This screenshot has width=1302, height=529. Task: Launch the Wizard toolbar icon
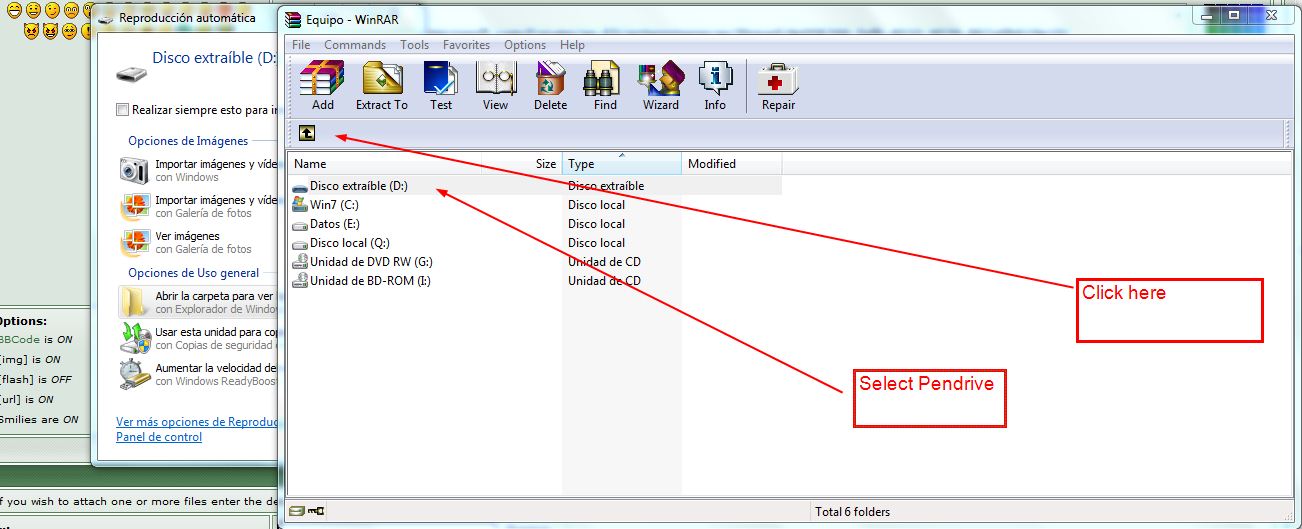pos(660,80)
